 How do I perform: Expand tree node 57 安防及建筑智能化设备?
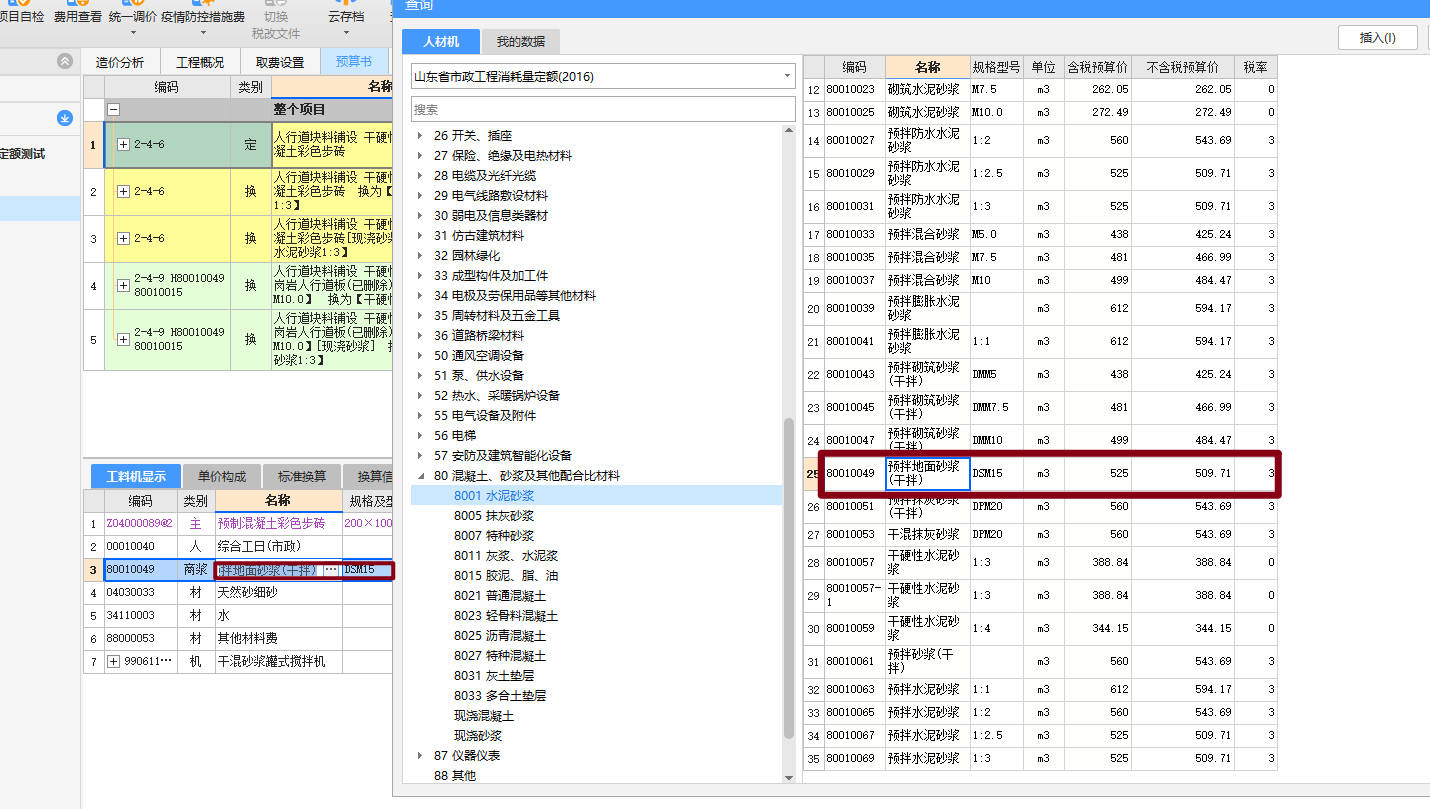coord(421,456)
